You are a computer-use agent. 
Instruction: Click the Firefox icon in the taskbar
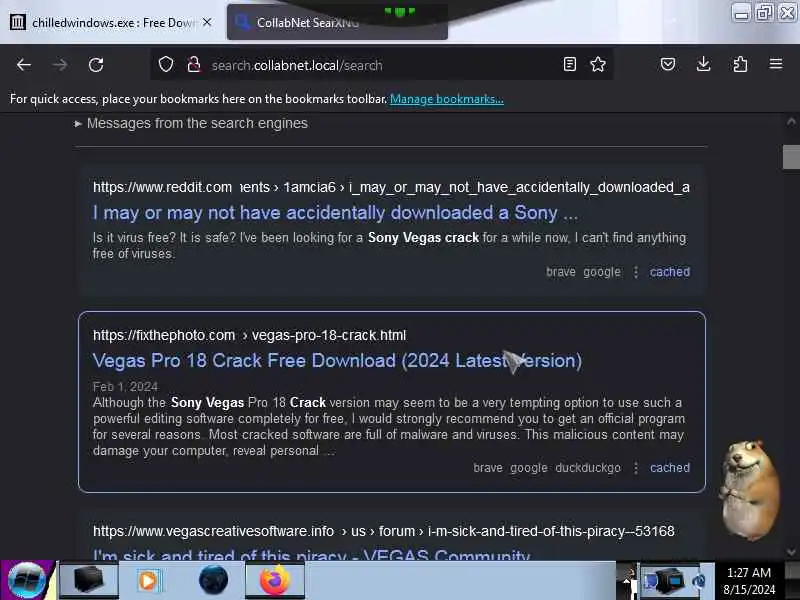[x=274, y=580]
